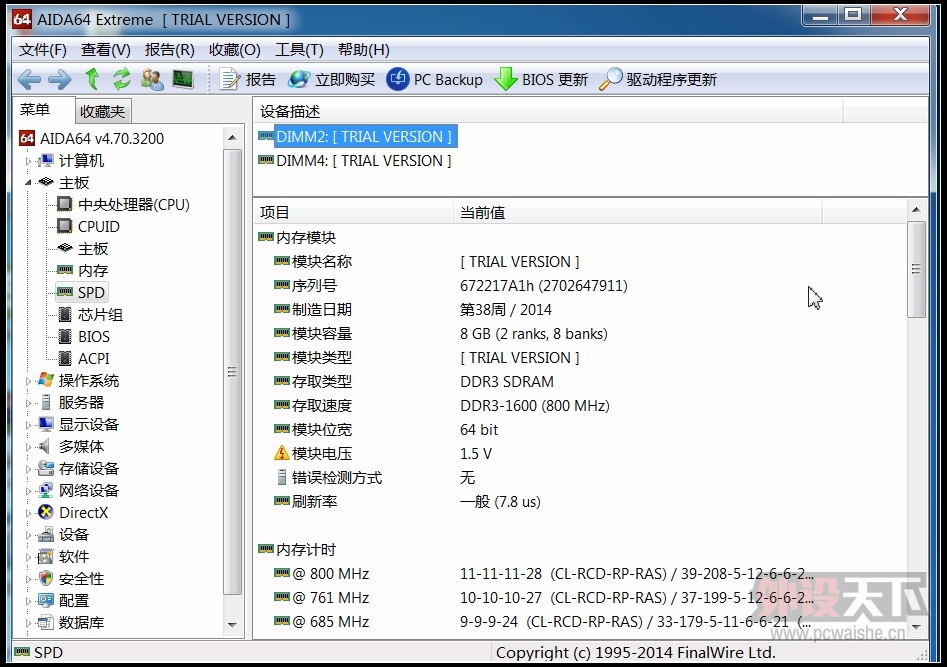Go back with the left arrow icon

(x=29, y=79)
